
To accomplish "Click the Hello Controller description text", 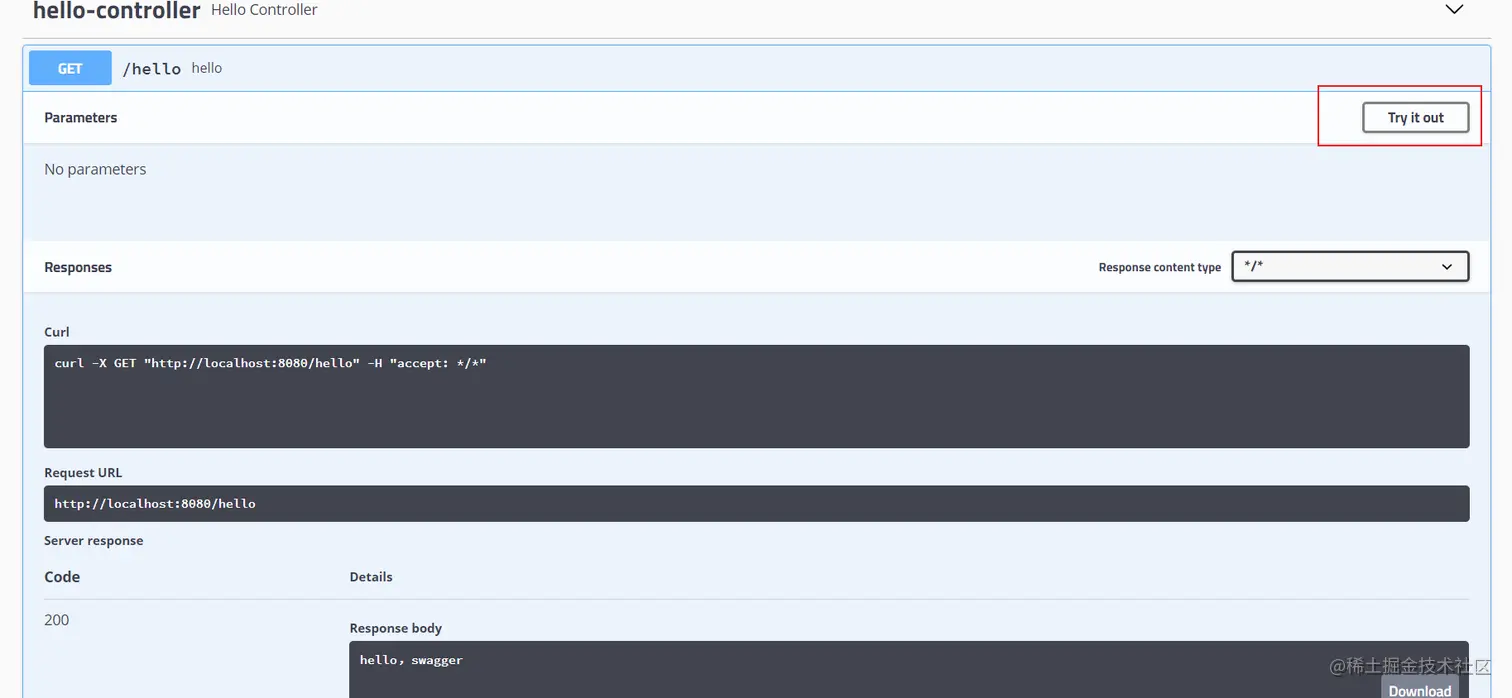I will [x=264, y=10].
